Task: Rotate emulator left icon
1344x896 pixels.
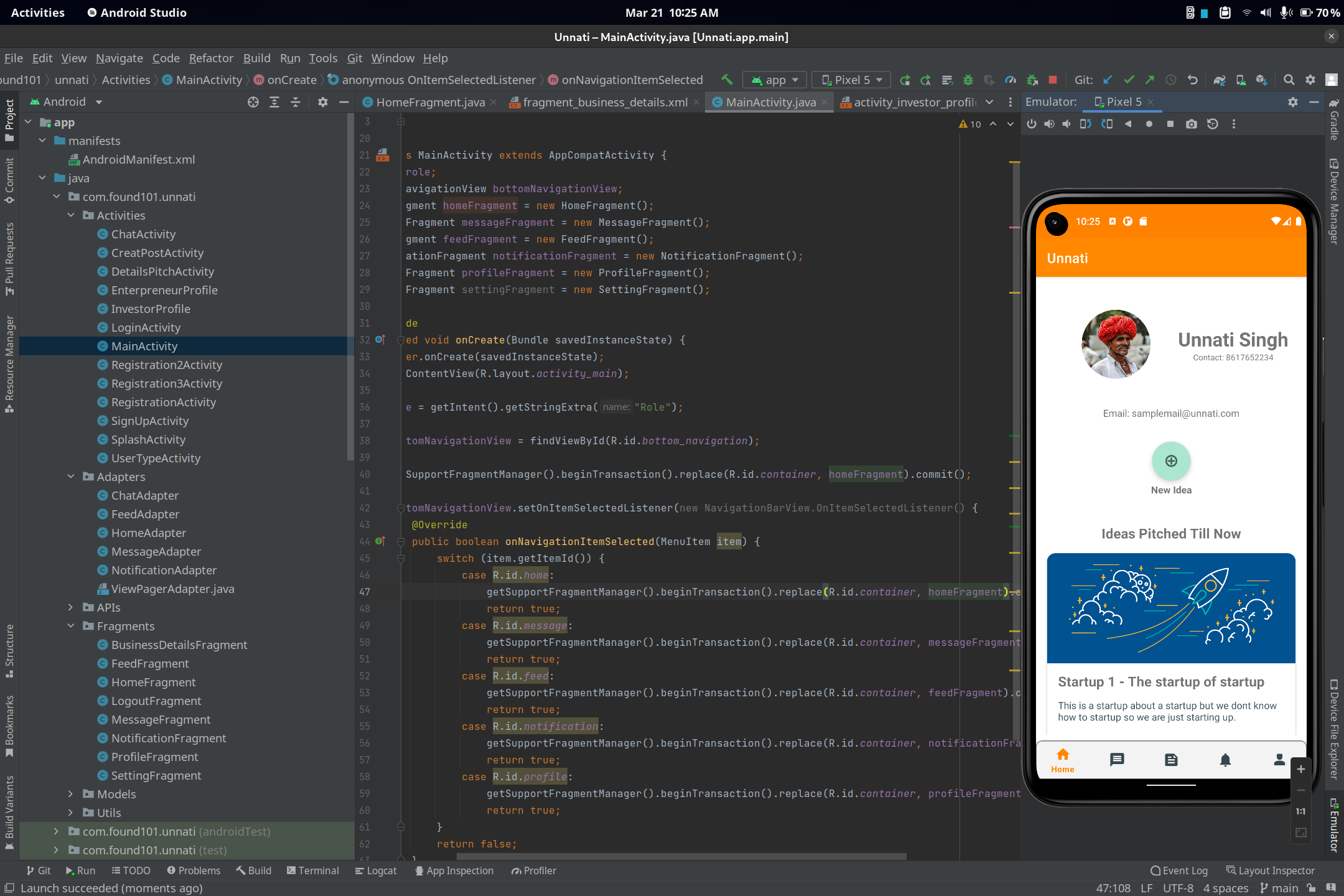Action: click(x=1086, y=124)
